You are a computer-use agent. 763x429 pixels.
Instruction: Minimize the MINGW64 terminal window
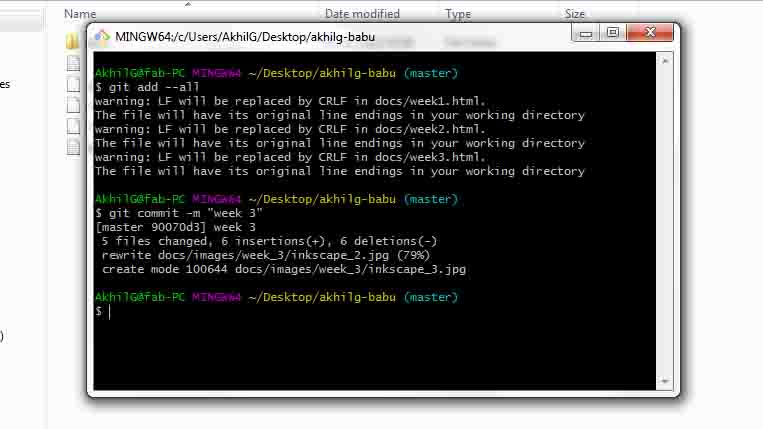[586, 33]
